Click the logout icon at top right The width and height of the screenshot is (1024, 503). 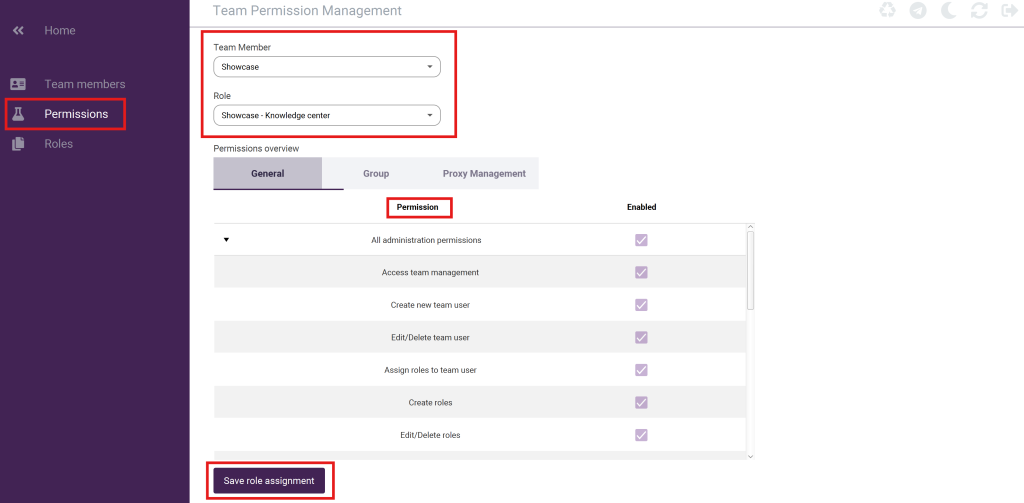pyautogui.click(x=1009, y=10)
